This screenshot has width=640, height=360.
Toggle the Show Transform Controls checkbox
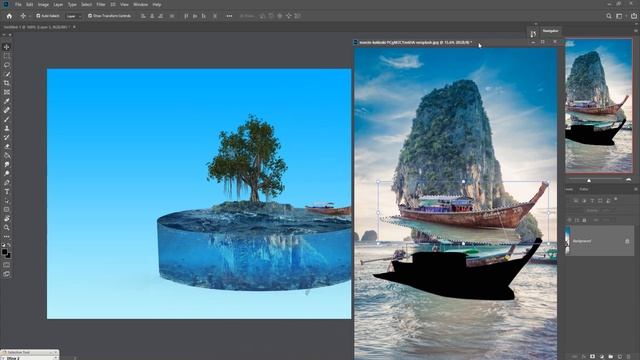coord(90,16)
